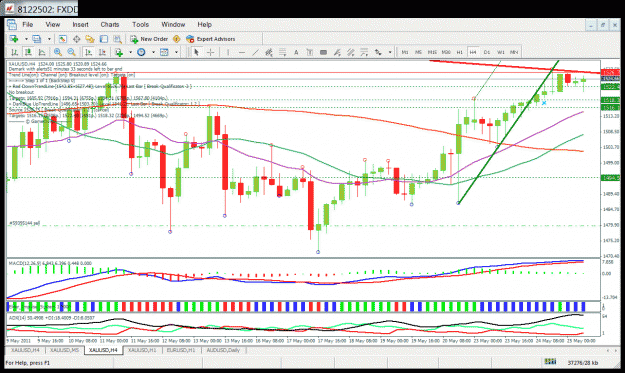Select the standard cursor tool
This screenshot has height=373, width=625.
pos(196,52)
